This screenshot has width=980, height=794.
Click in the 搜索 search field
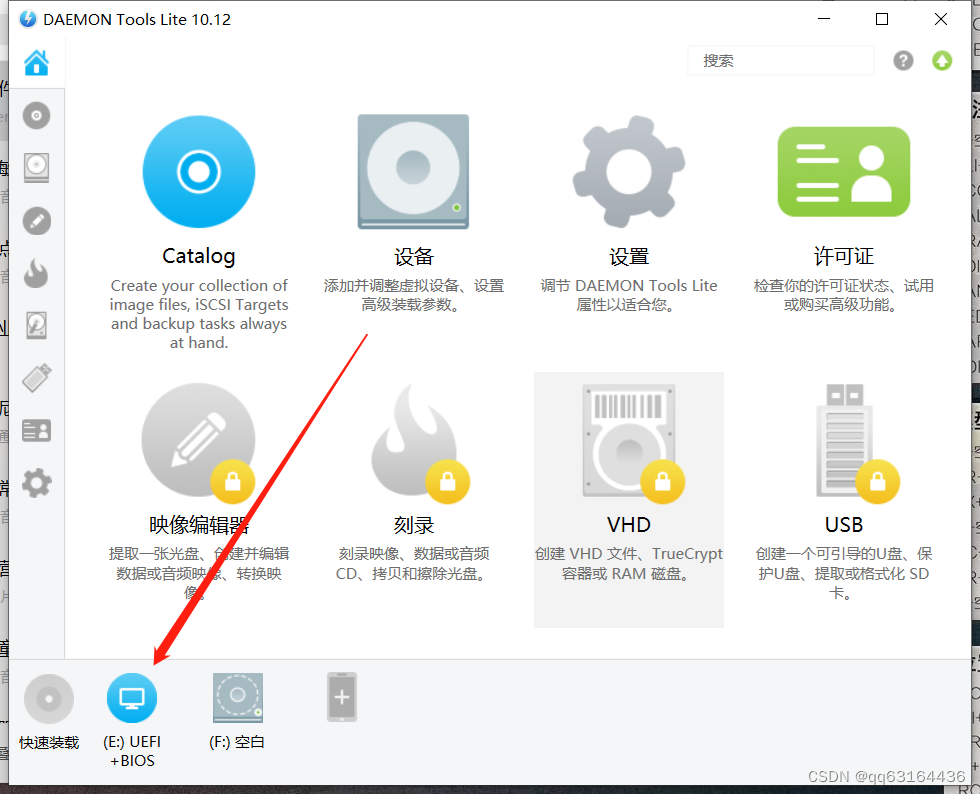point(781,61)
